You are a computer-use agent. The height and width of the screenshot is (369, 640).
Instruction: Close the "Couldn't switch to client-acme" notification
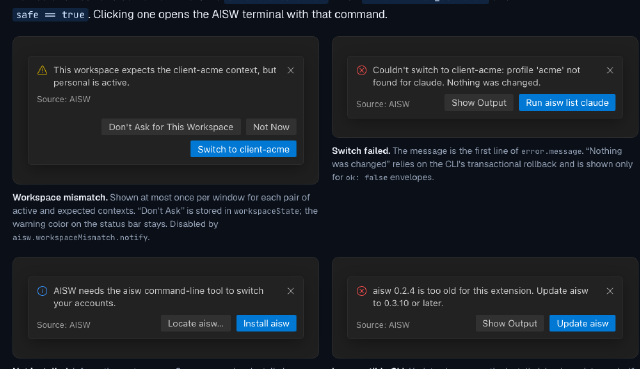610,70
